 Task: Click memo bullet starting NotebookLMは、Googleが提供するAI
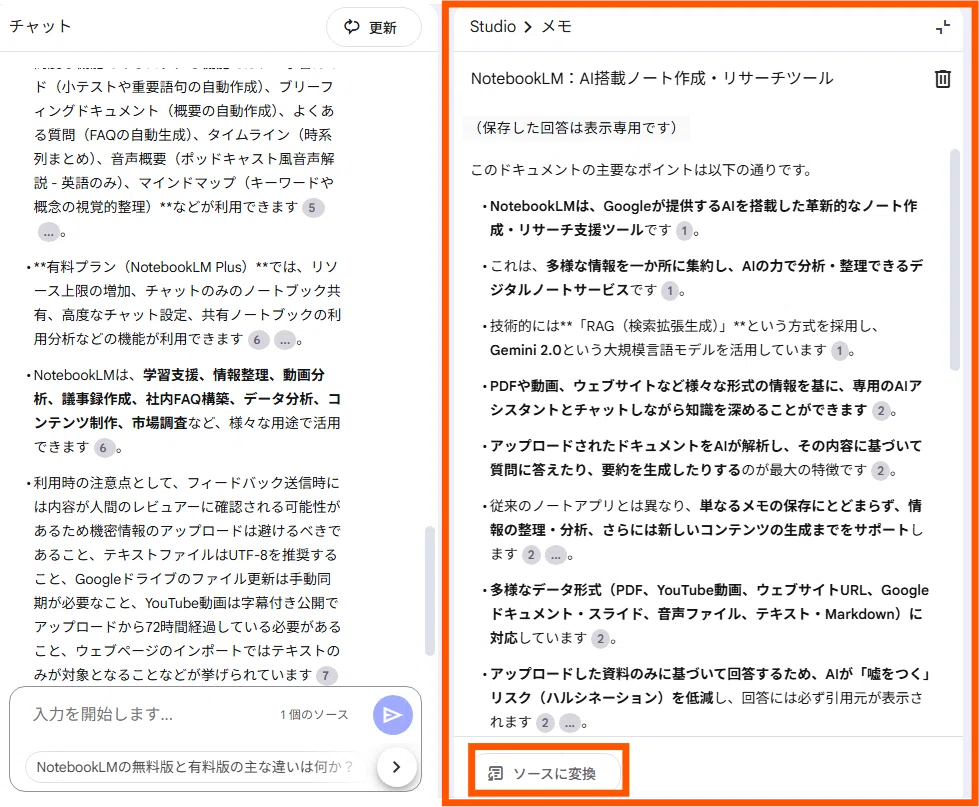point(702,218)
